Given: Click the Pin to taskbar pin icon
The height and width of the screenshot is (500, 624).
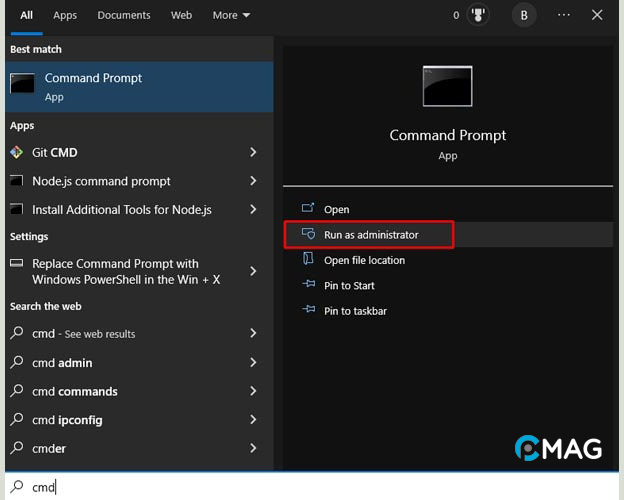Looking at the screenshot, I should click(x=308, y=309).
